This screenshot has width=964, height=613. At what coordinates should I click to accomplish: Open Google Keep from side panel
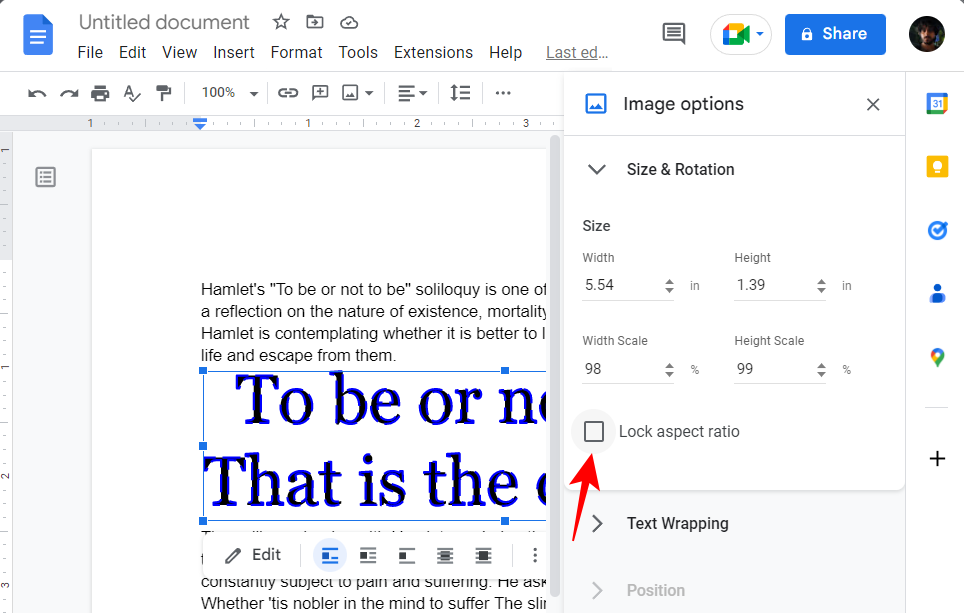(937, 166)
